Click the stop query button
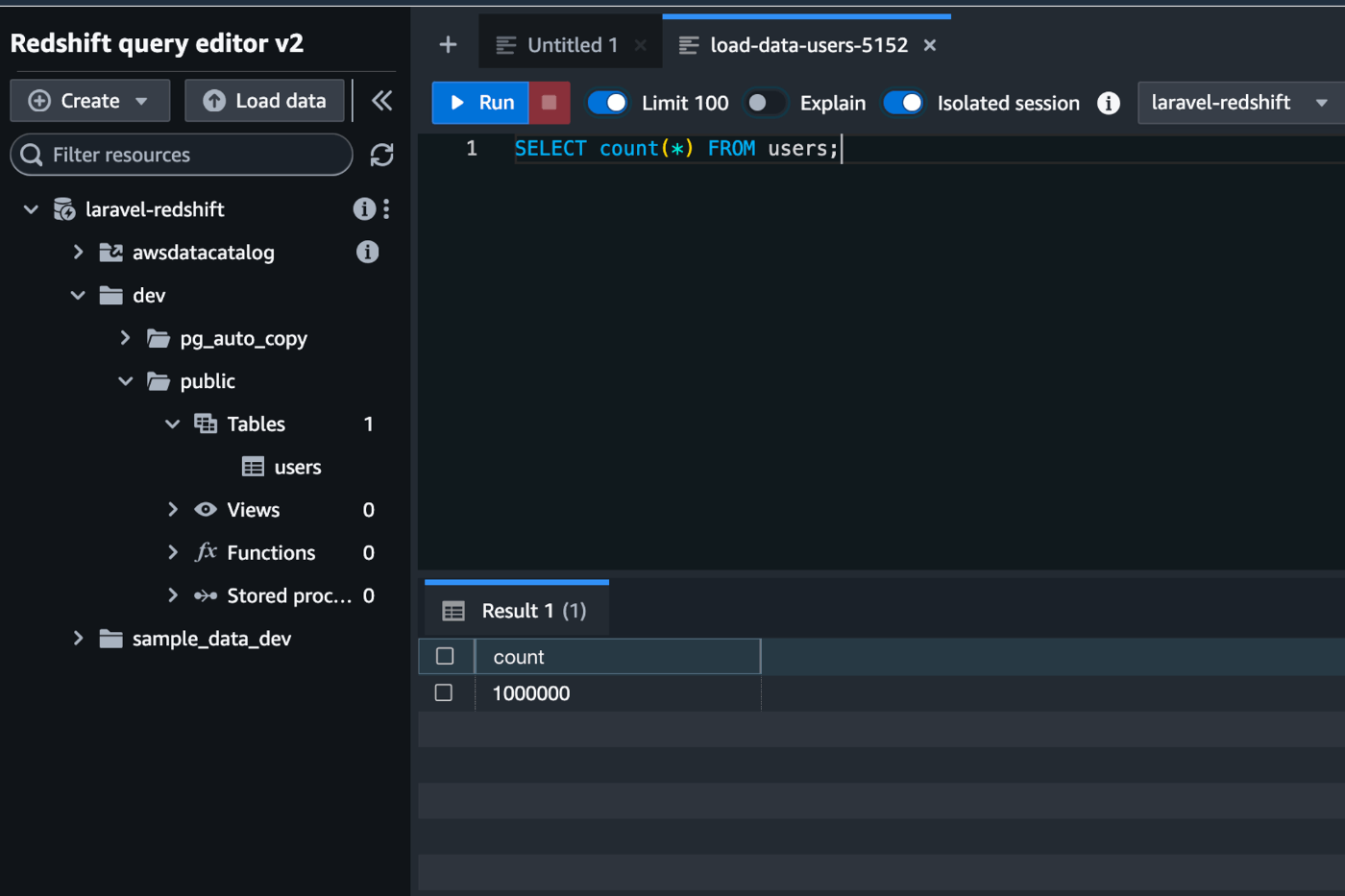 pyautogui.click(x=550, y=103)
